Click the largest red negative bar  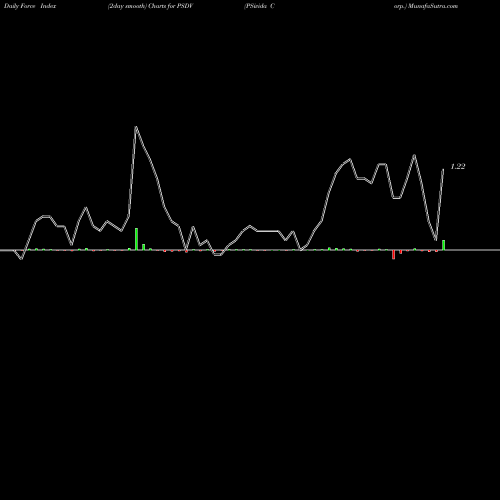pyautogui.click(x=393, y=254)
